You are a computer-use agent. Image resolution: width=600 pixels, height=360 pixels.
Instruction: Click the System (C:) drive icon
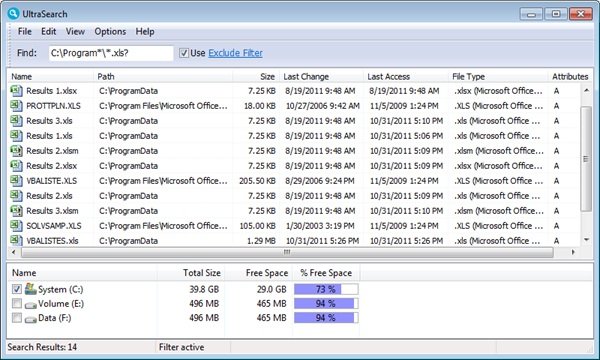pos(31,289)
